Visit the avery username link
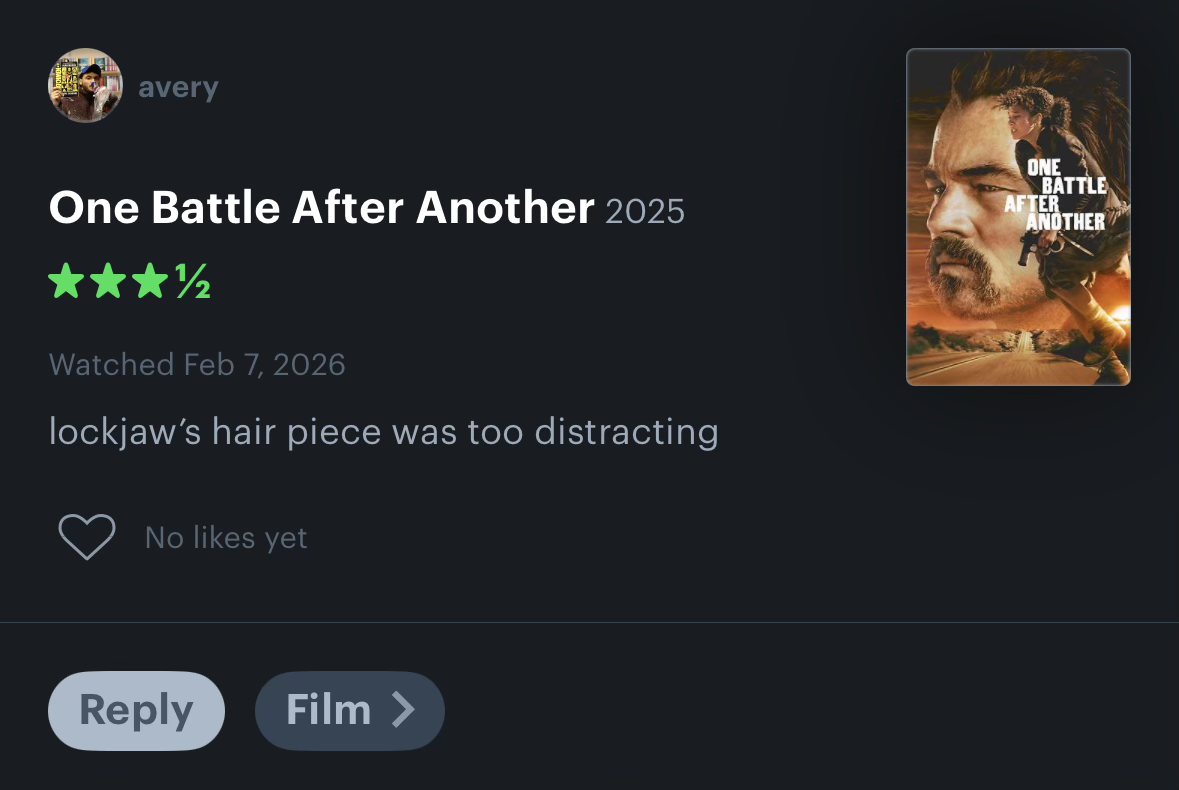 [x=178, y=87]
